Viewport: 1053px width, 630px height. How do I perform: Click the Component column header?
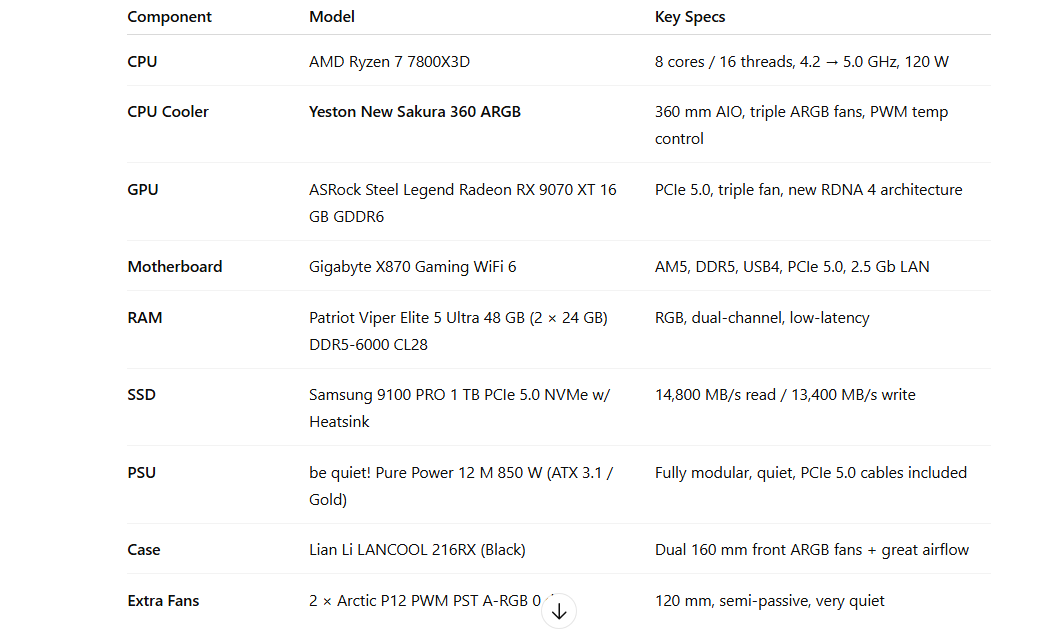point(170,17)
